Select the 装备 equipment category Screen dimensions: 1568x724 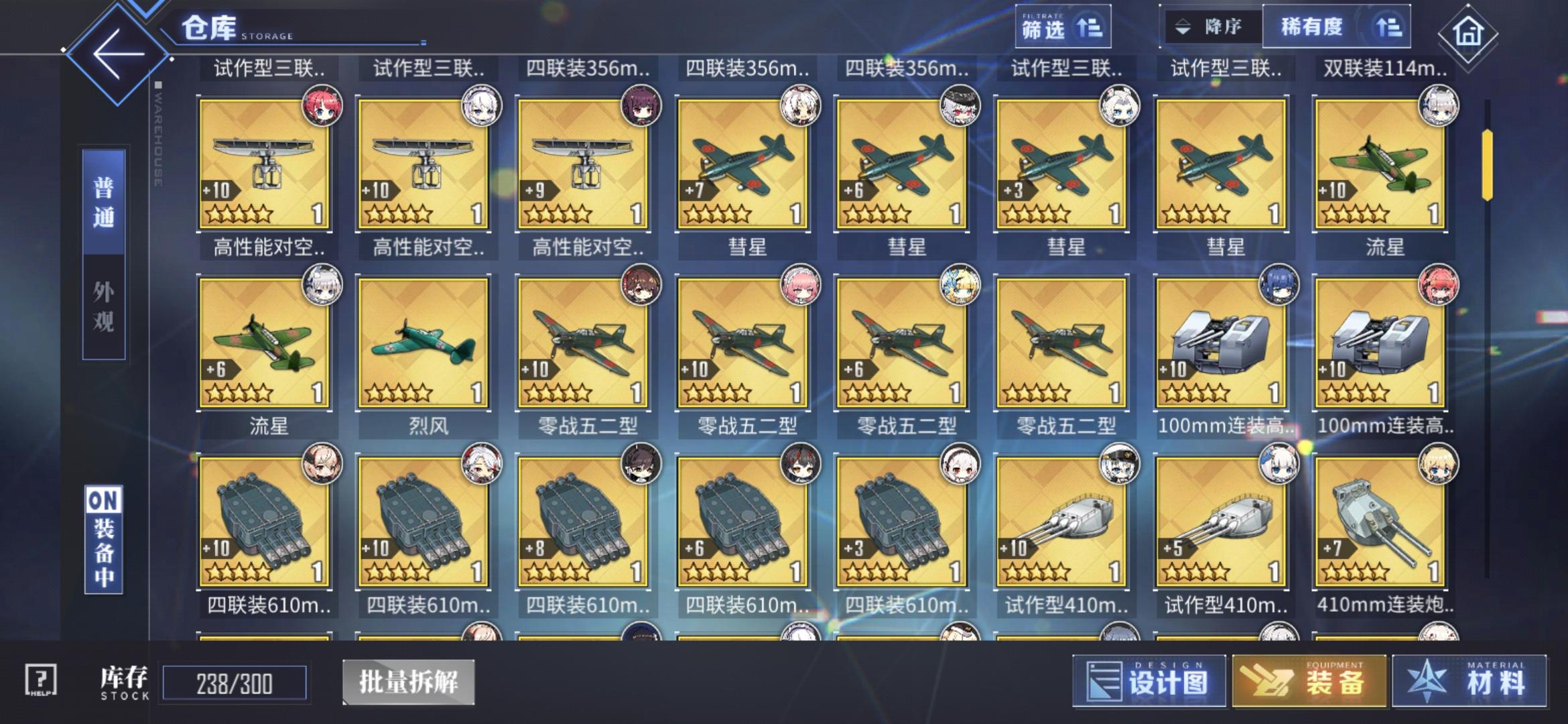(1309, 681)
